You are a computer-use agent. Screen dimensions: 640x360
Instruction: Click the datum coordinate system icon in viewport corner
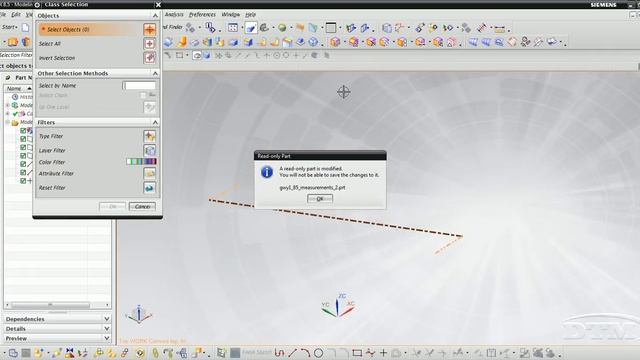pos(139,314)
